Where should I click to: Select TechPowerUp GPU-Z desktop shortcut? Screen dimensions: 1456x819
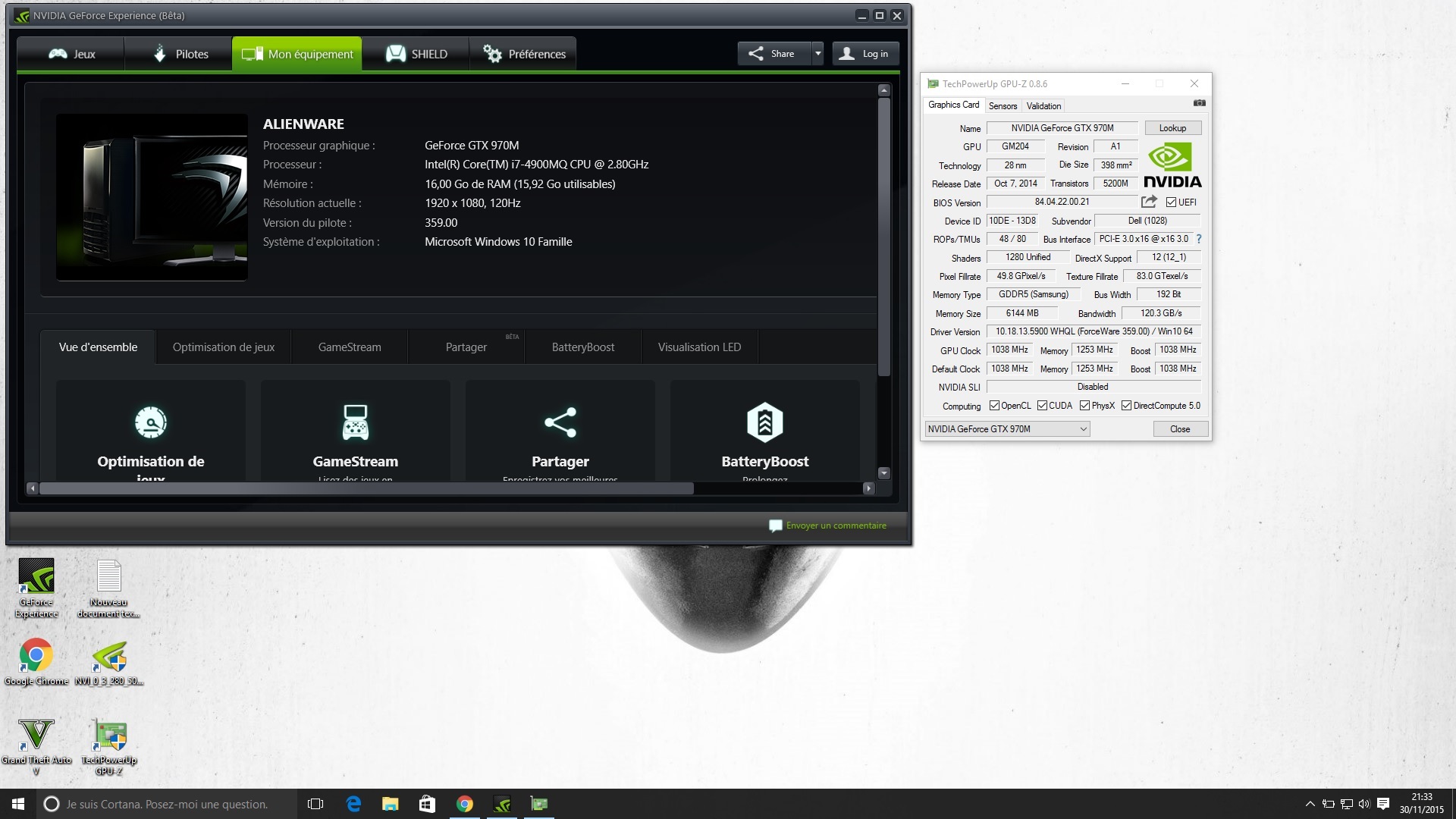[109, 747]
